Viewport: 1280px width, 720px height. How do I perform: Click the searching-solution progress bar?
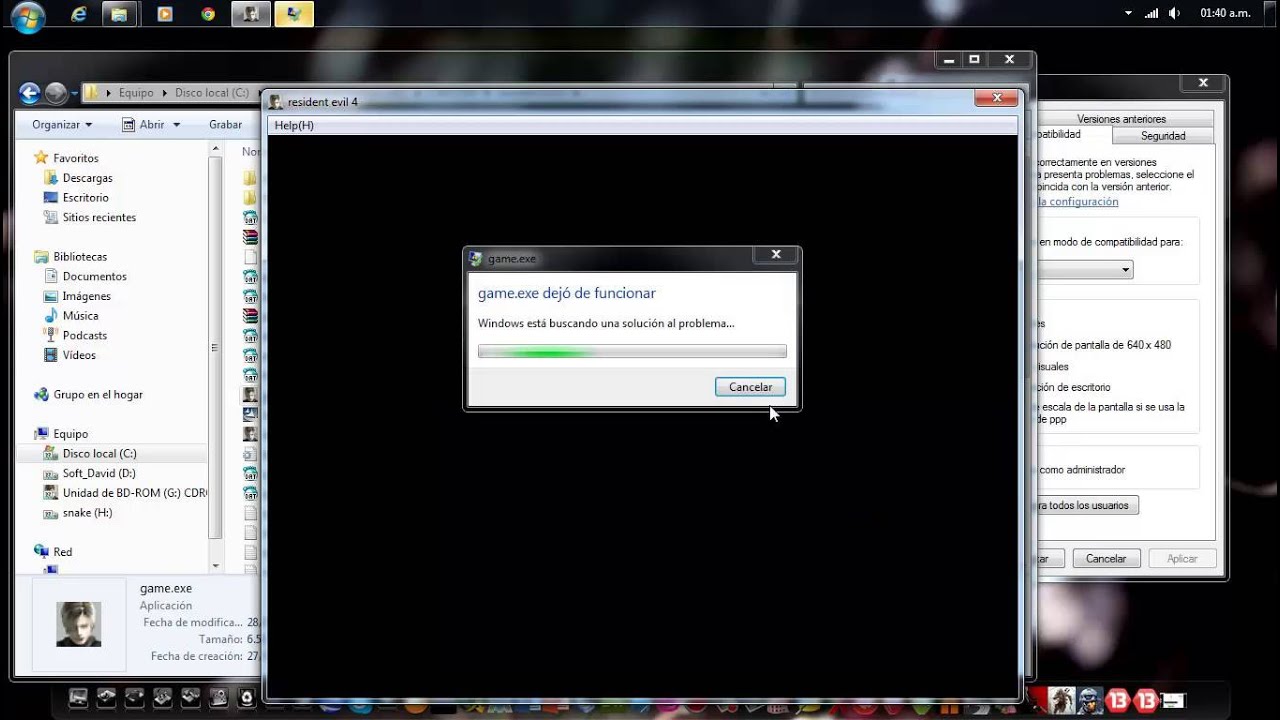pos(632,352)
